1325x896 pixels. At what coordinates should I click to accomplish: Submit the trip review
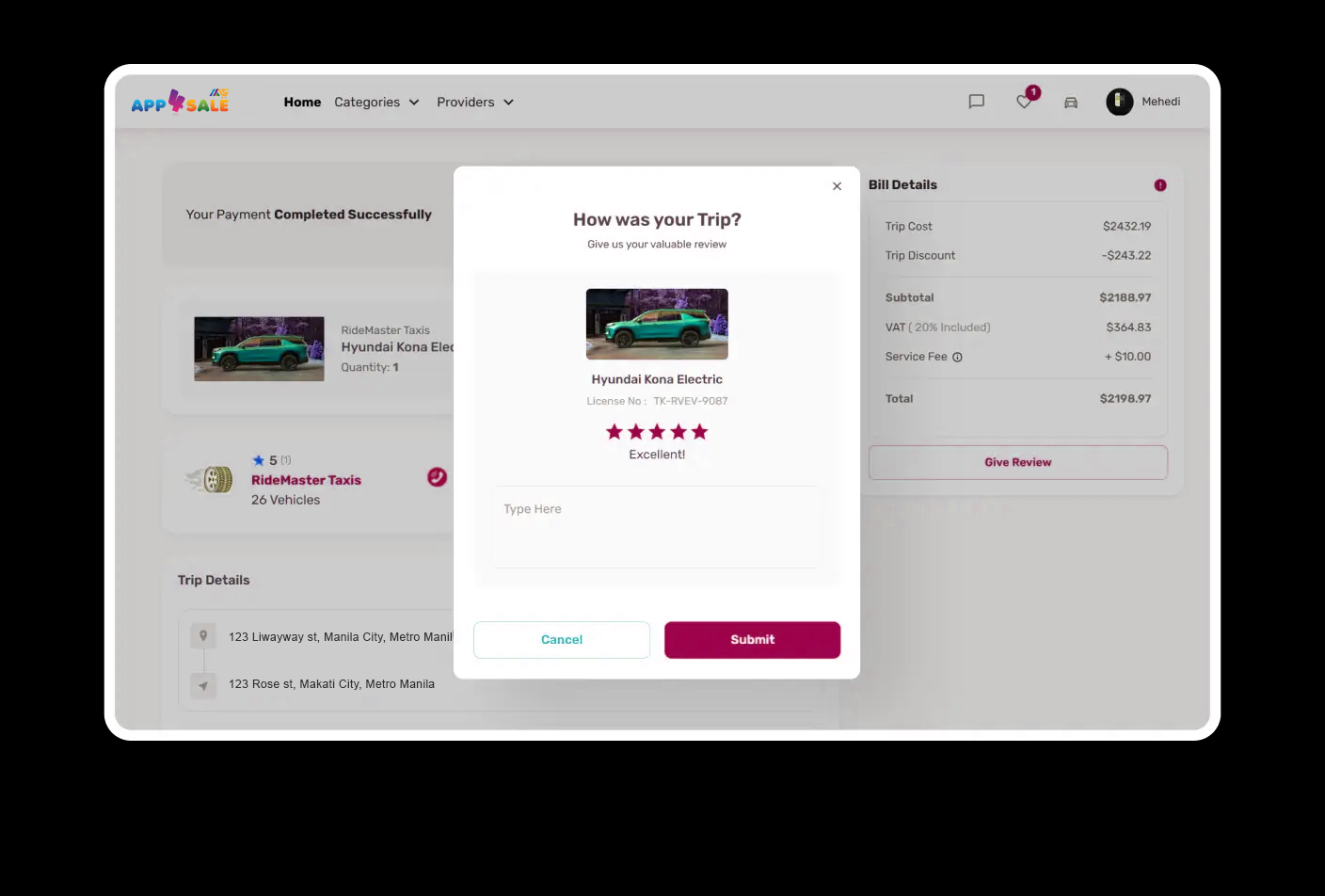pos(752,640)
